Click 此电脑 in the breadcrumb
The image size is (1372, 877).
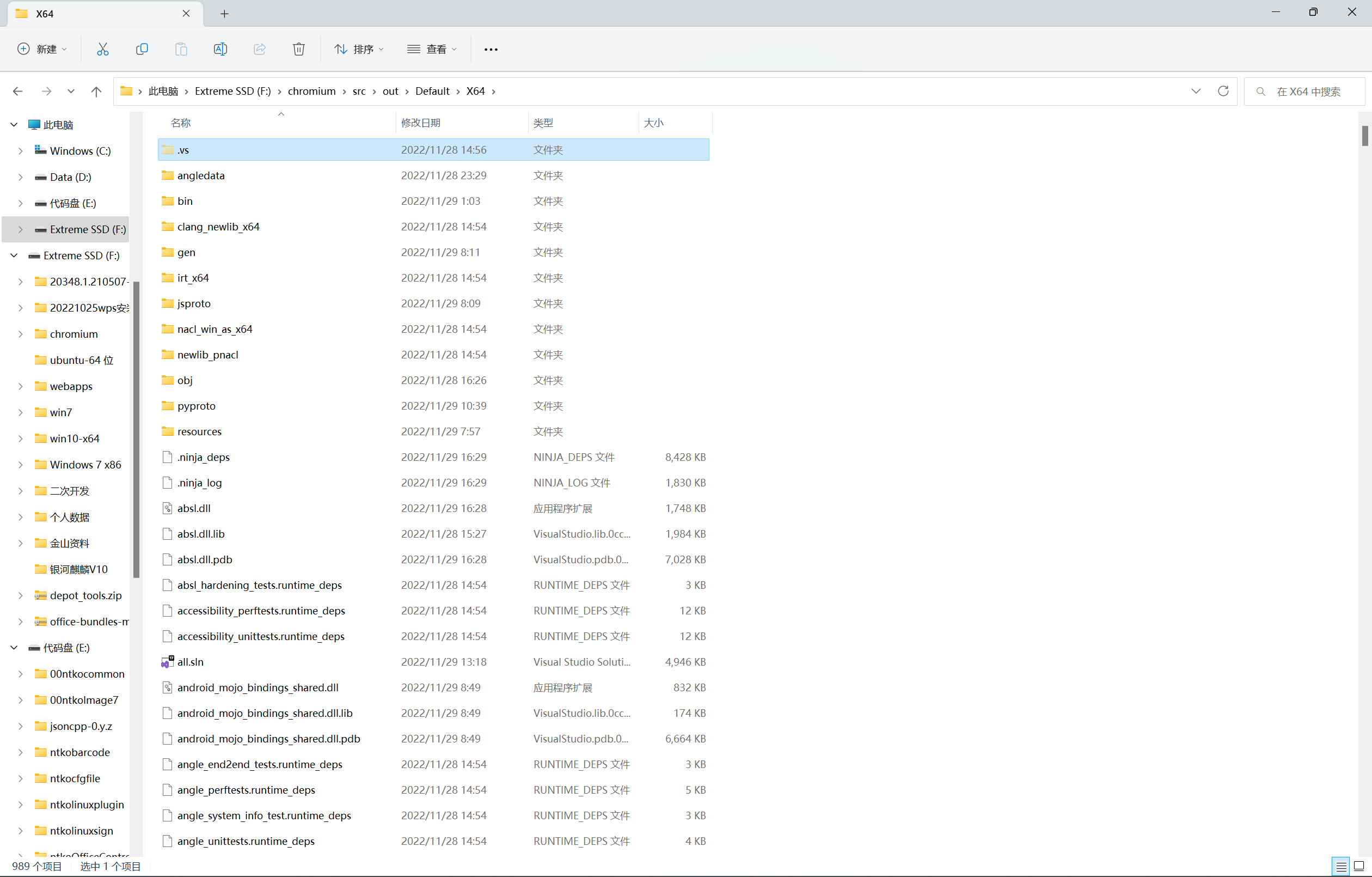tap(163, 91)
